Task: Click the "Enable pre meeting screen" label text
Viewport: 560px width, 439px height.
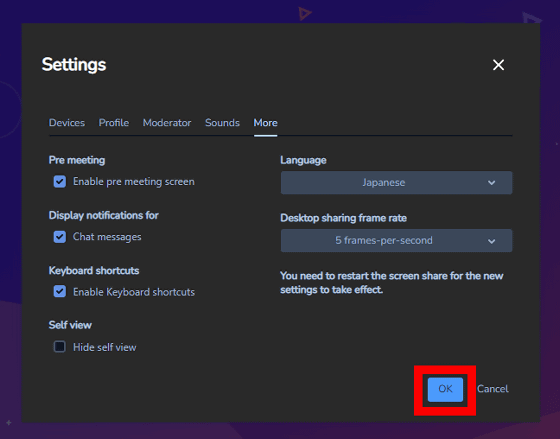Action: click(x=134, y=182)
